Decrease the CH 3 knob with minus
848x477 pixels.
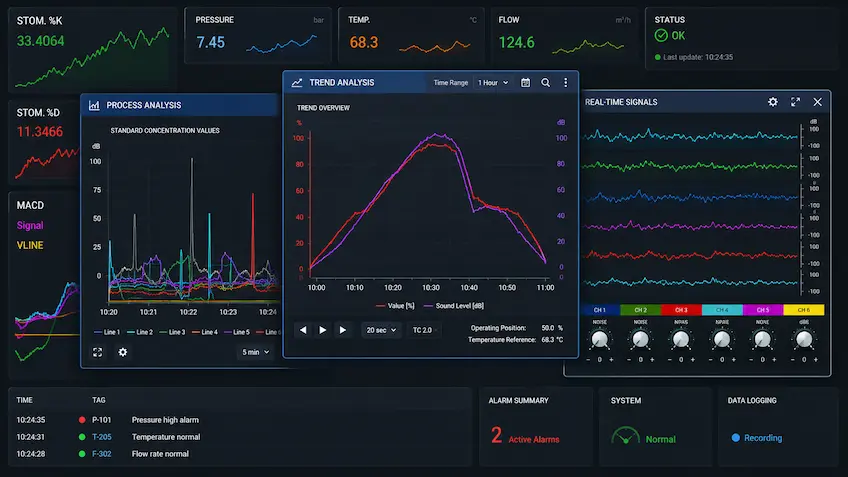click(670, 360)
